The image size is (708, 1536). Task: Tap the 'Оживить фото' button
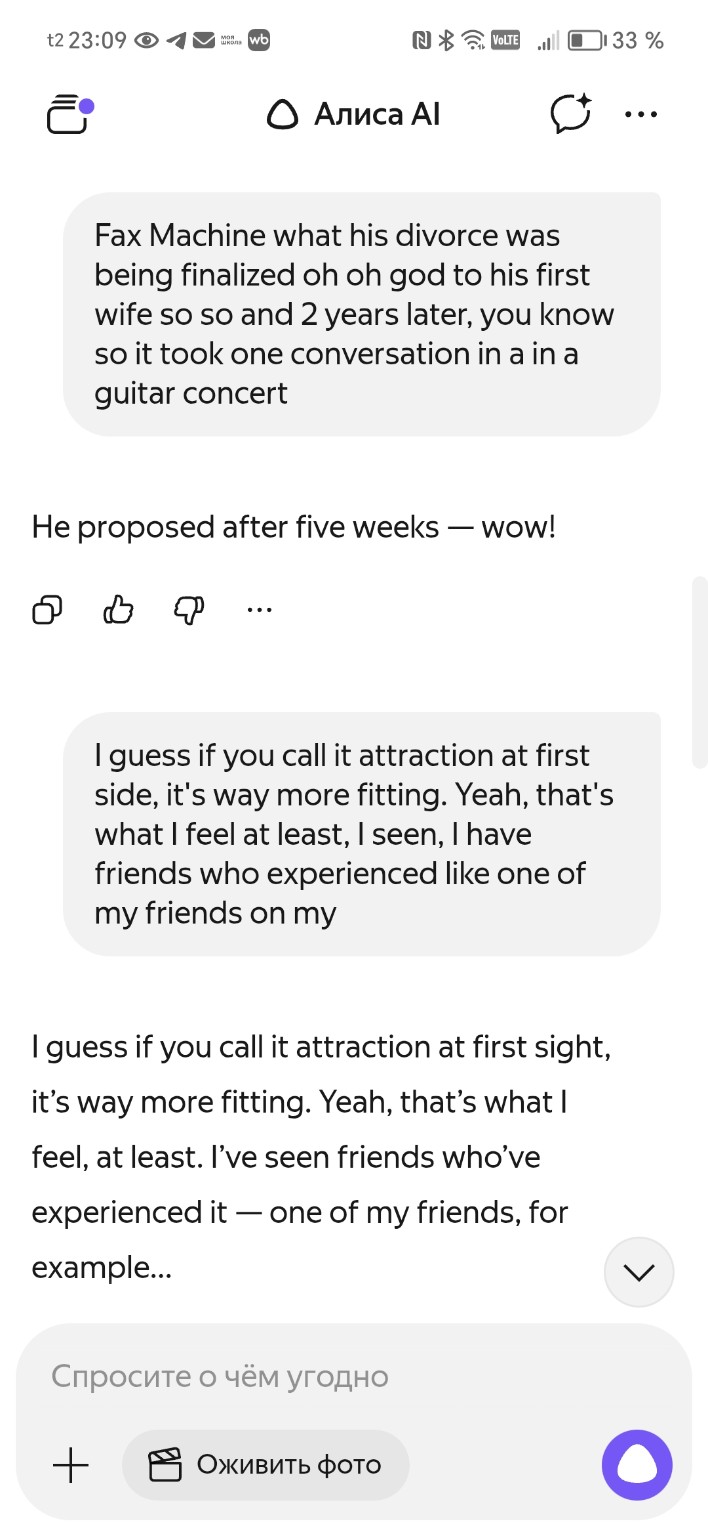tap(266, 1466)
